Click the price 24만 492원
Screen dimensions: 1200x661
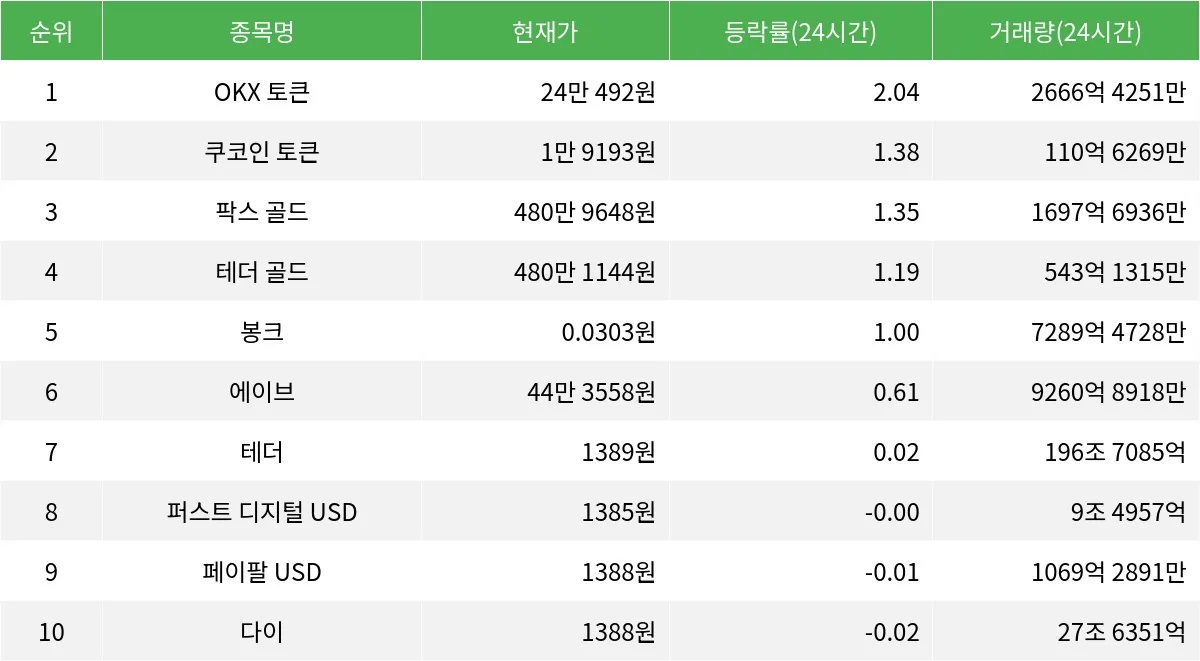coord(598,92)
